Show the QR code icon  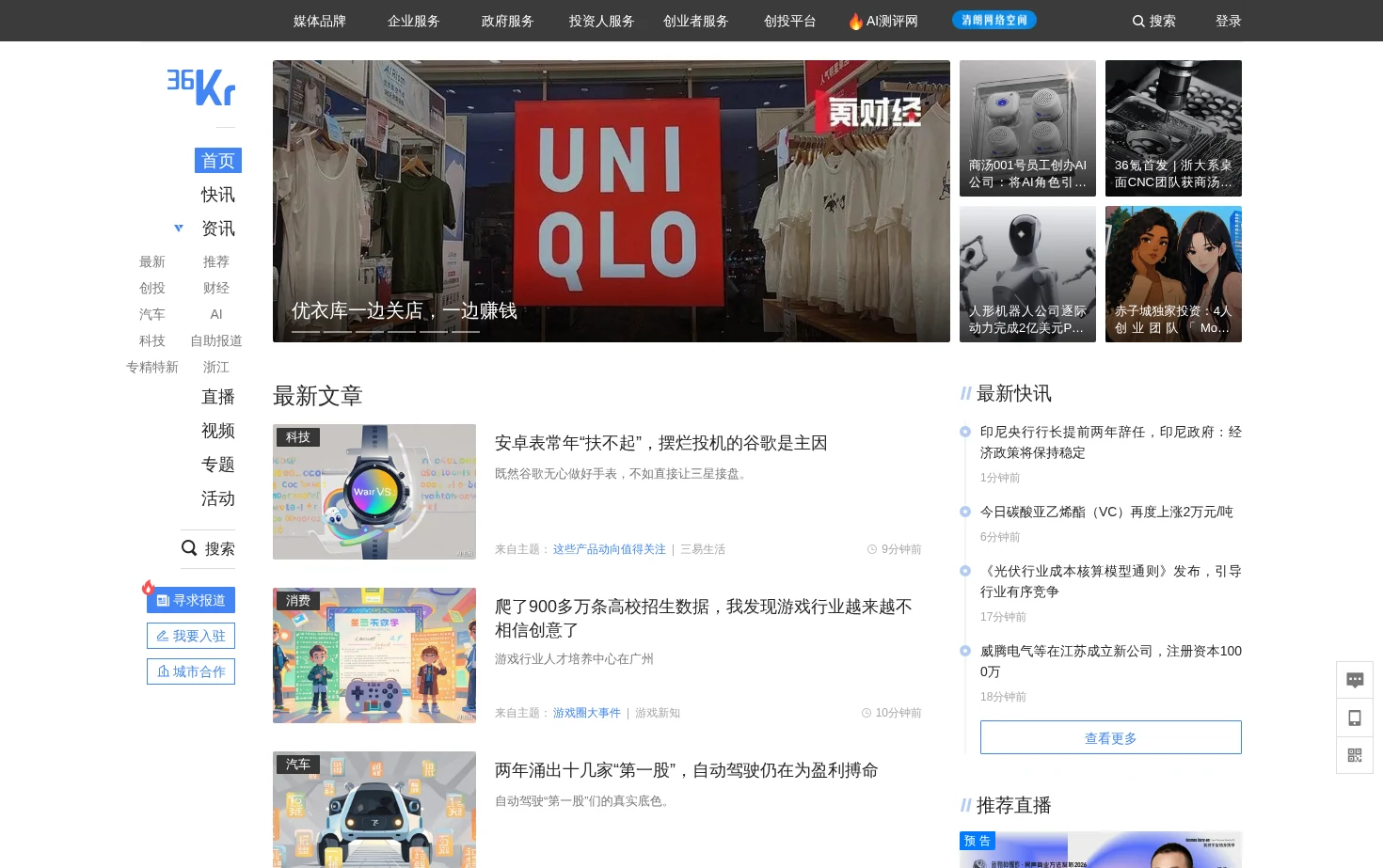click(1355, 755)
